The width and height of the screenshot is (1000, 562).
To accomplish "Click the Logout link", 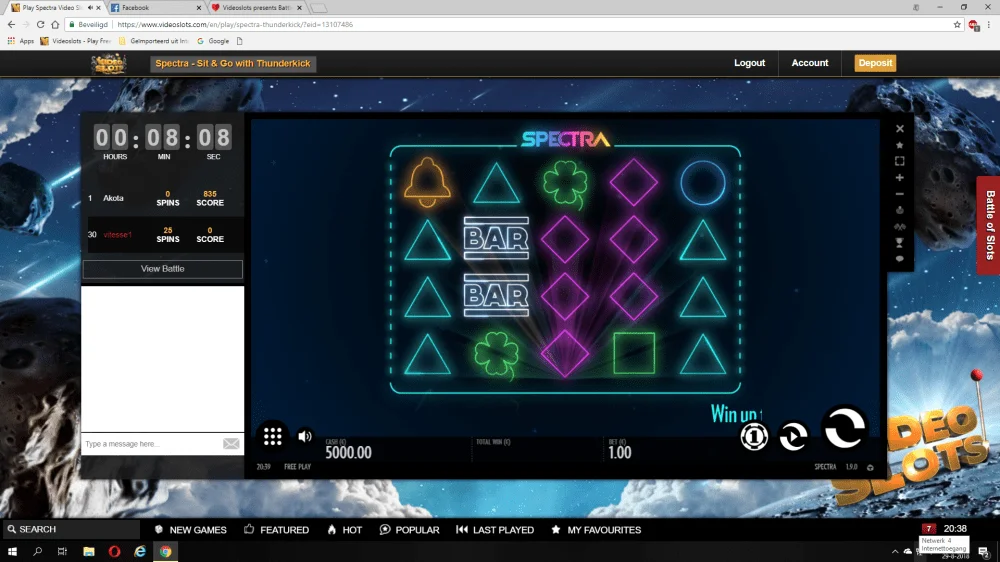I will pyautogui.click(x=749, y=63).
